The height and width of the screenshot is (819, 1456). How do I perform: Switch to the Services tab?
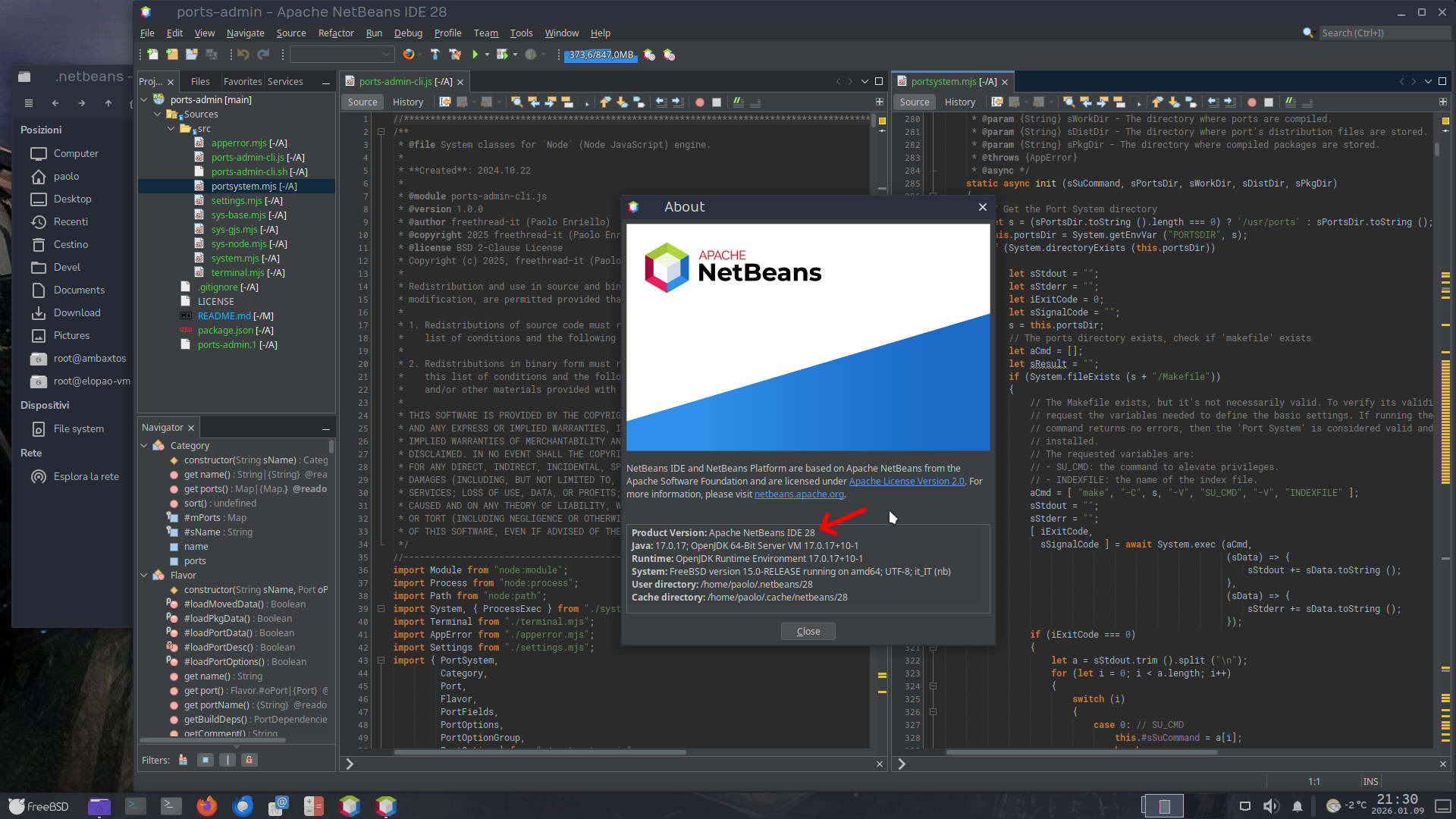tap(285, 82)
